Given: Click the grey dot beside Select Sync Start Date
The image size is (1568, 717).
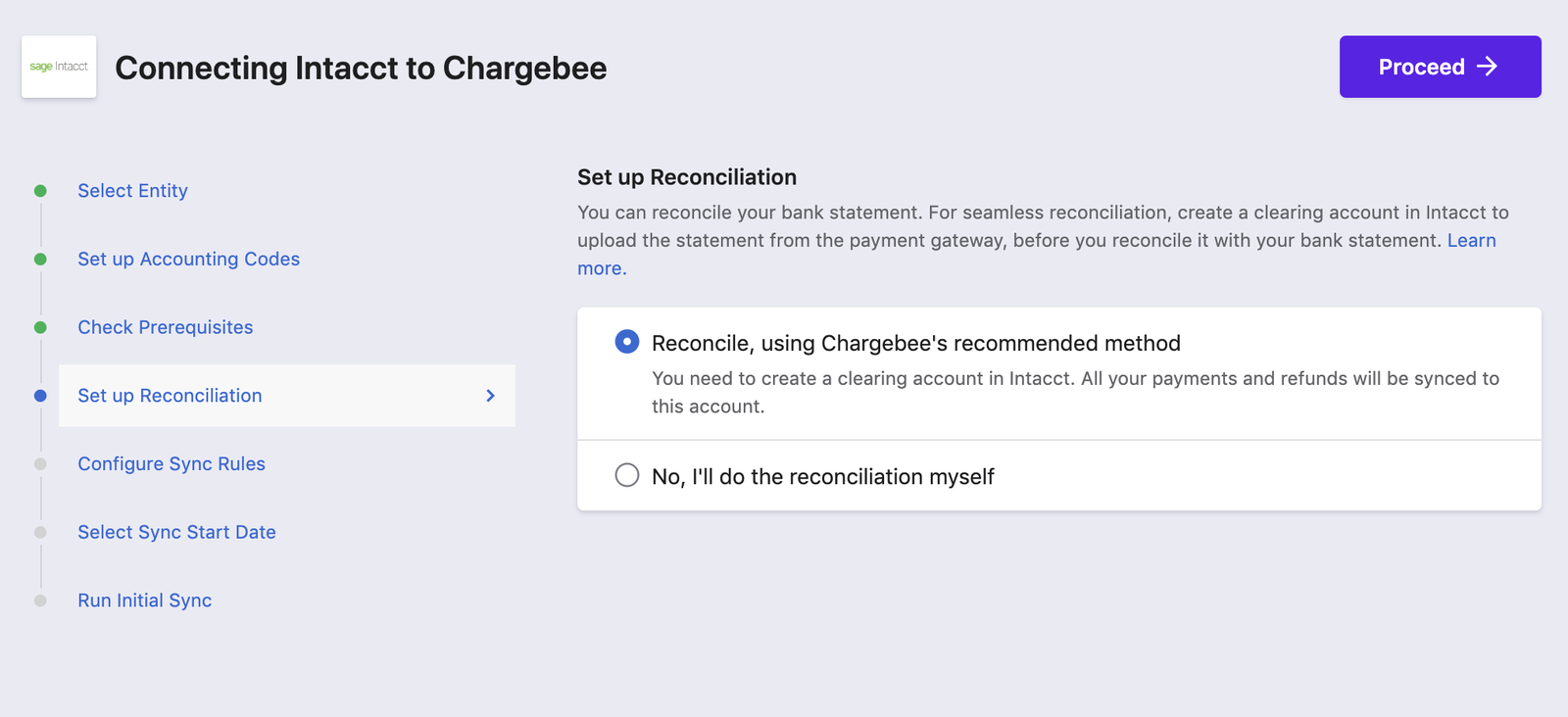Looking at the screenshot, I should click(40, 532).
